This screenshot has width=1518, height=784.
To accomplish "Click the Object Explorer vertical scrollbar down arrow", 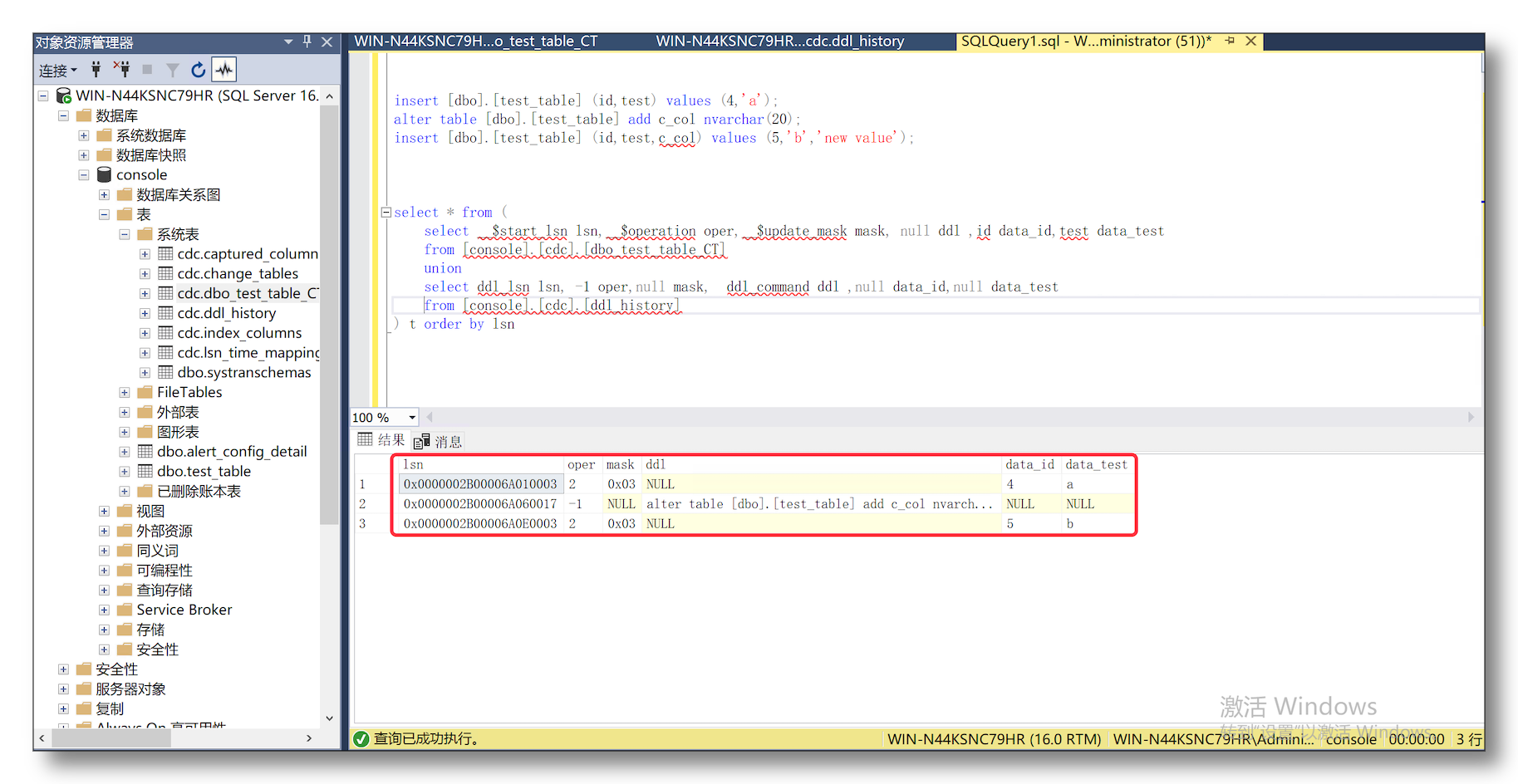I will tap(329, 718).
